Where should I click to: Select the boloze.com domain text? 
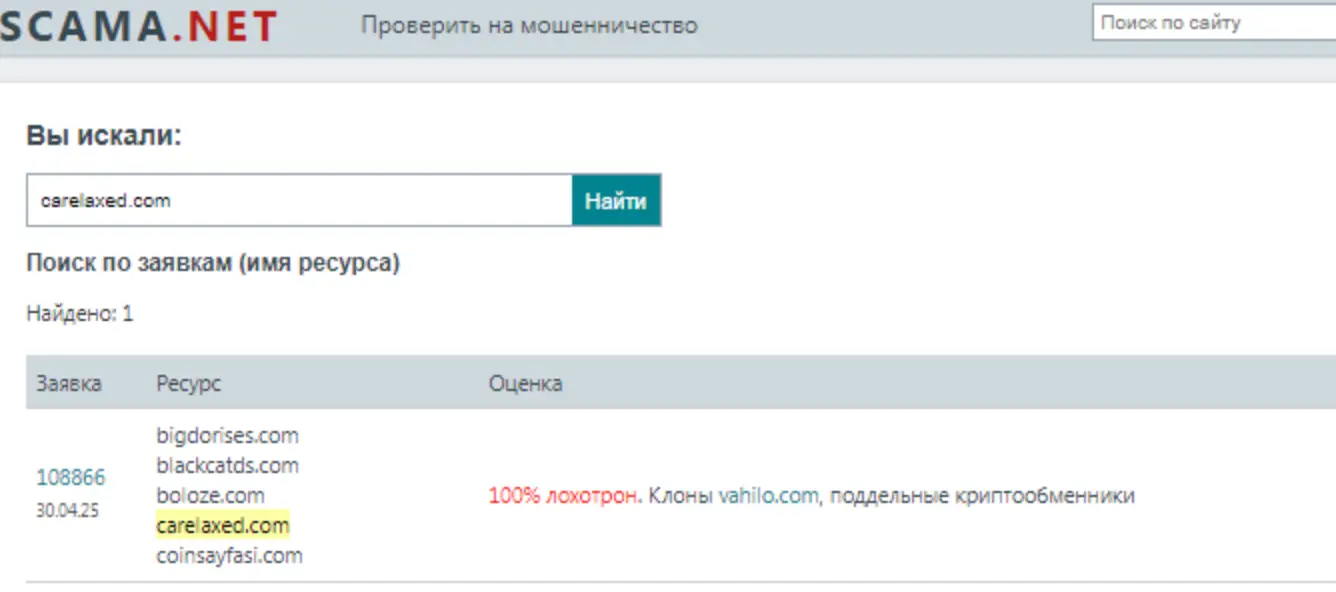point(210,495)
